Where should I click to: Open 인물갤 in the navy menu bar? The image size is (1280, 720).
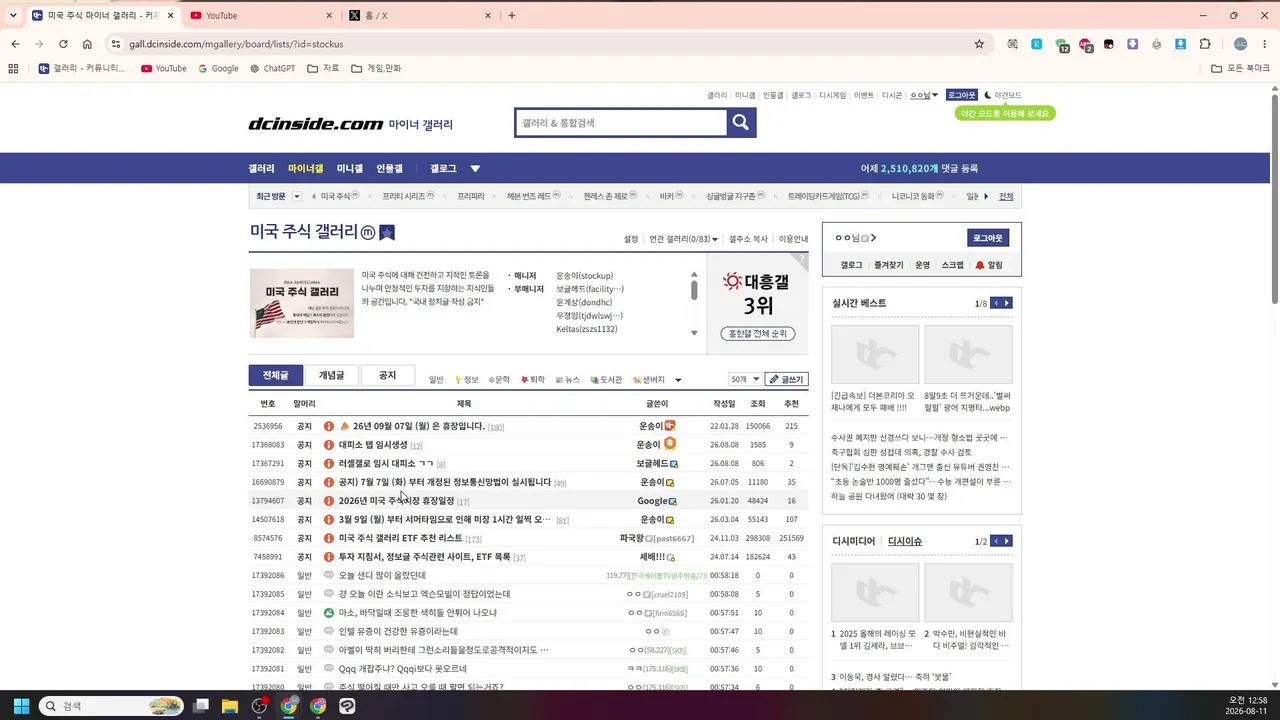coord(390,169)
